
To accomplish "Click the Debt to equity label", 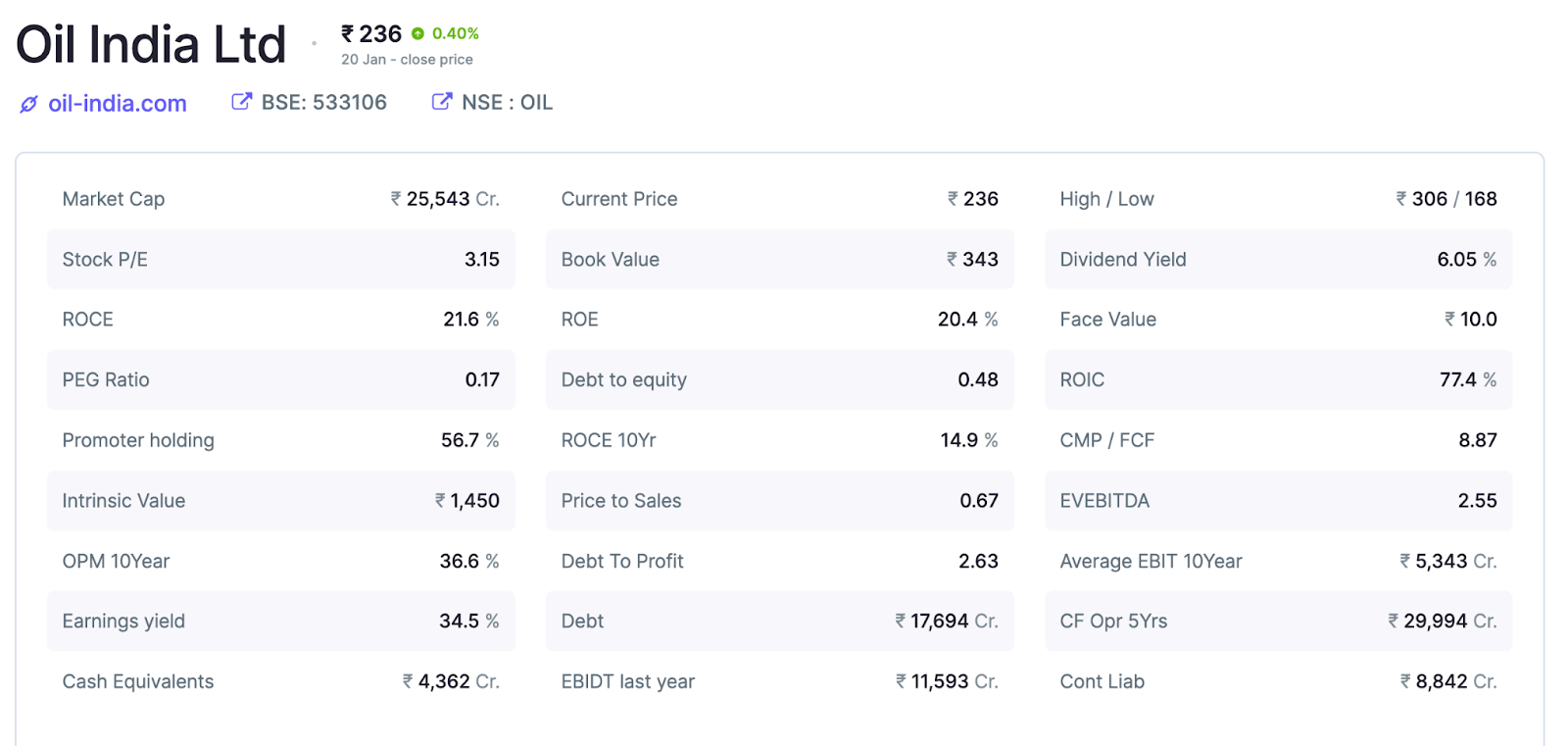I will coord(624,380).
